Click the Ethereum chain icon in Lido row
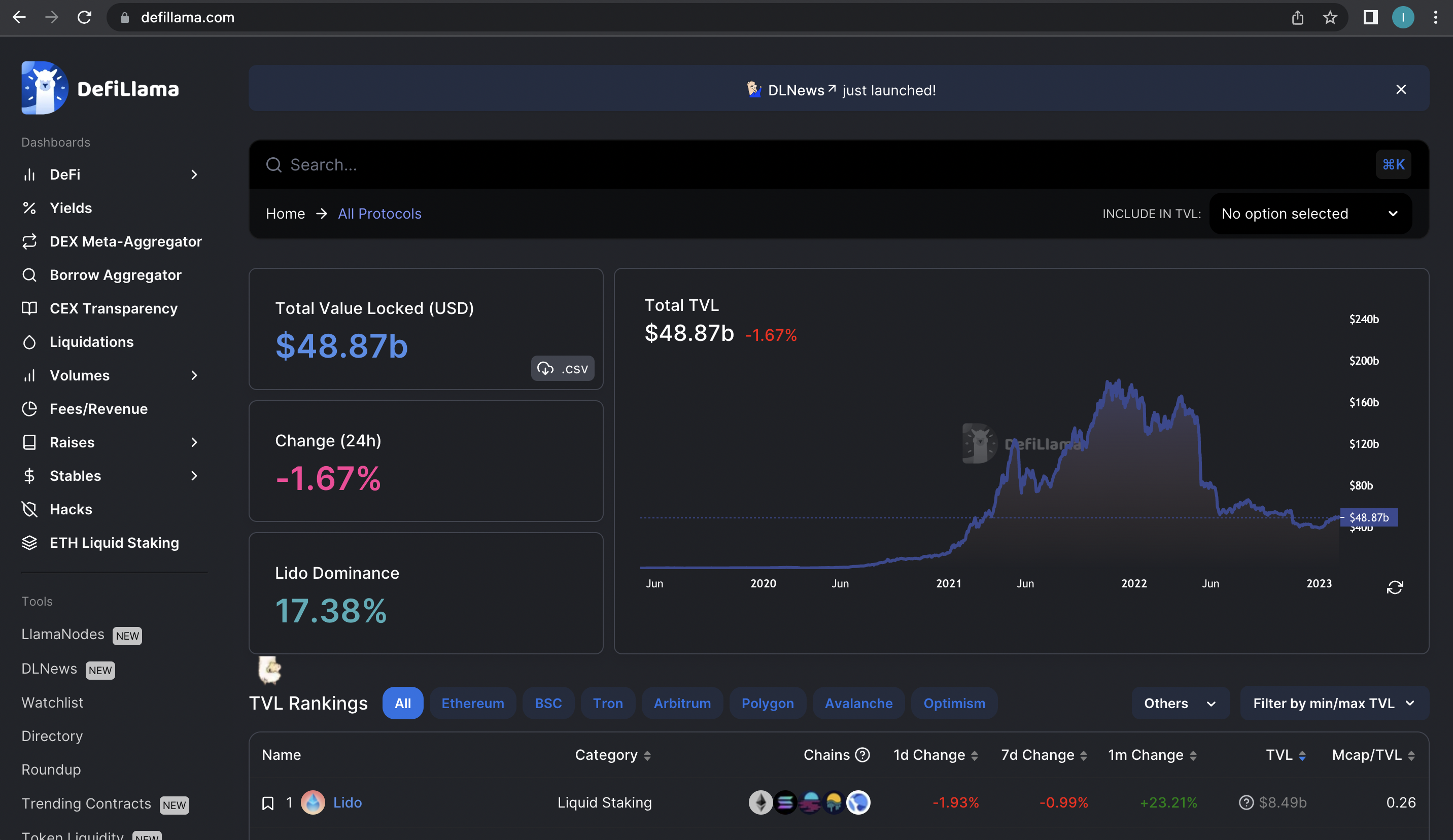1453x840 pixels. [760, 802]
